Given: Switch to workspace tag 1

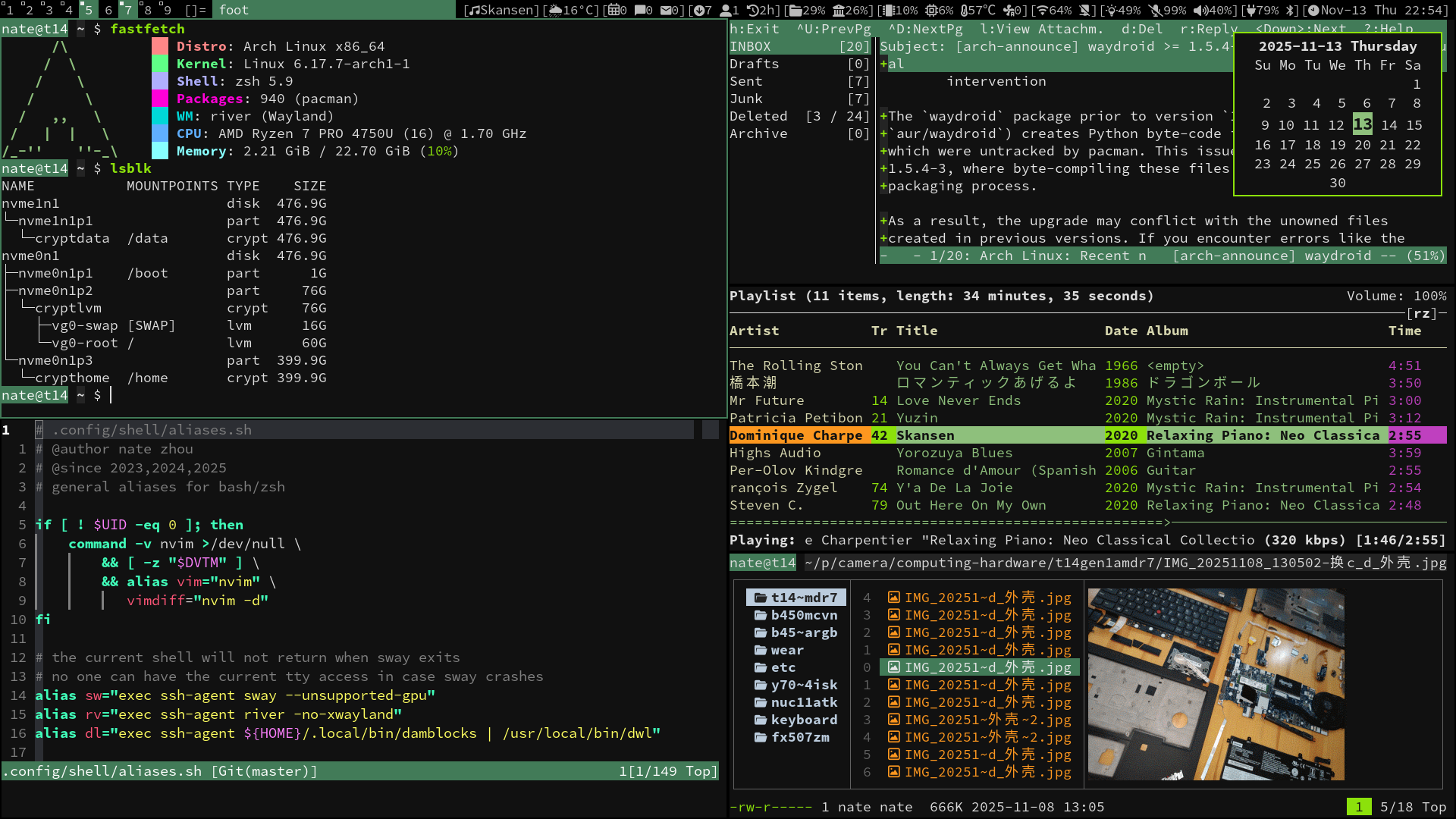Looking at the screenshot, I should click(x=10, y=10).
